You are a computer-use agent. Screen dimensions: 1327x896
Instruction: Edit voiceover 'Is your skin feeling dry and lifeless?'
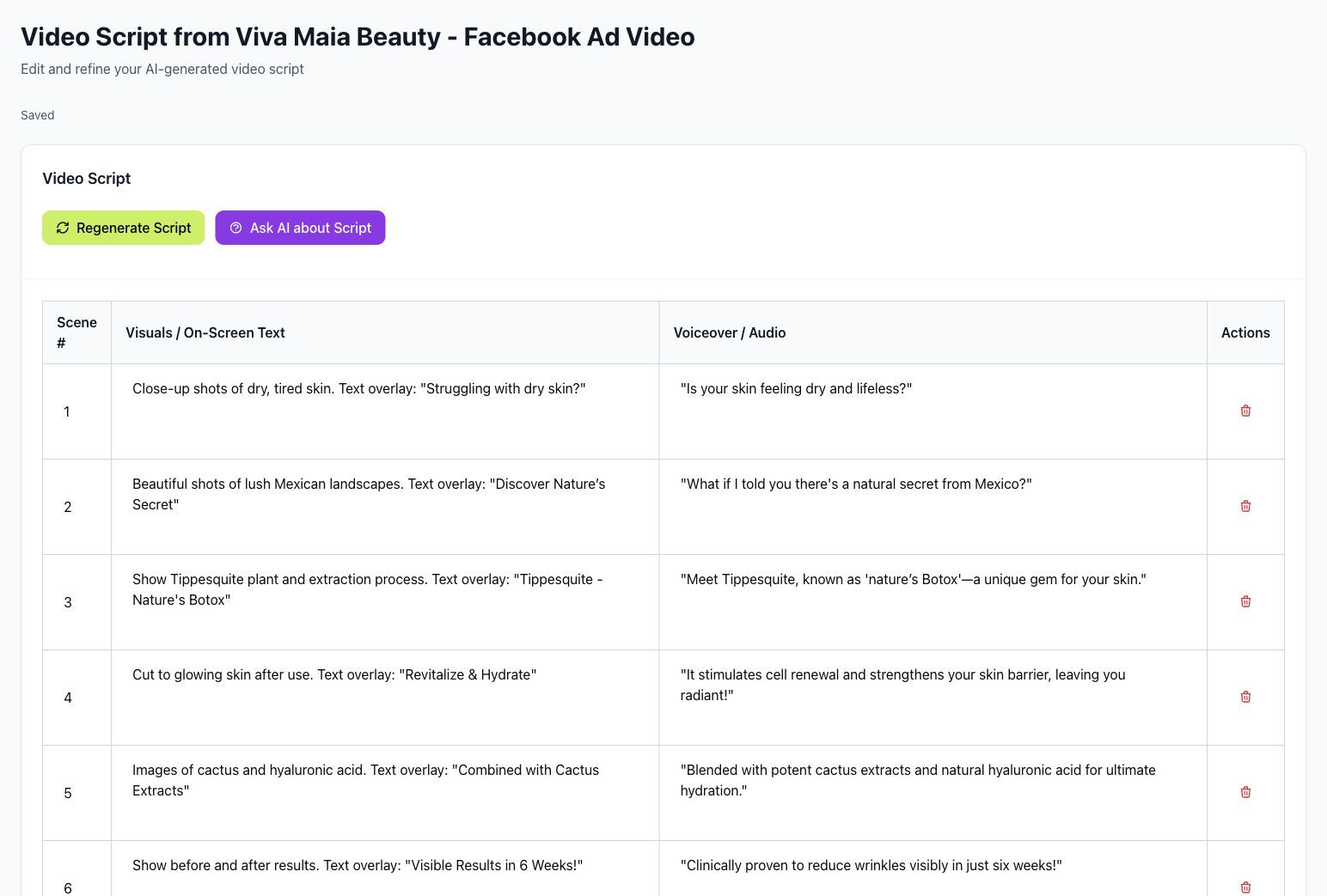click(933, 411)
